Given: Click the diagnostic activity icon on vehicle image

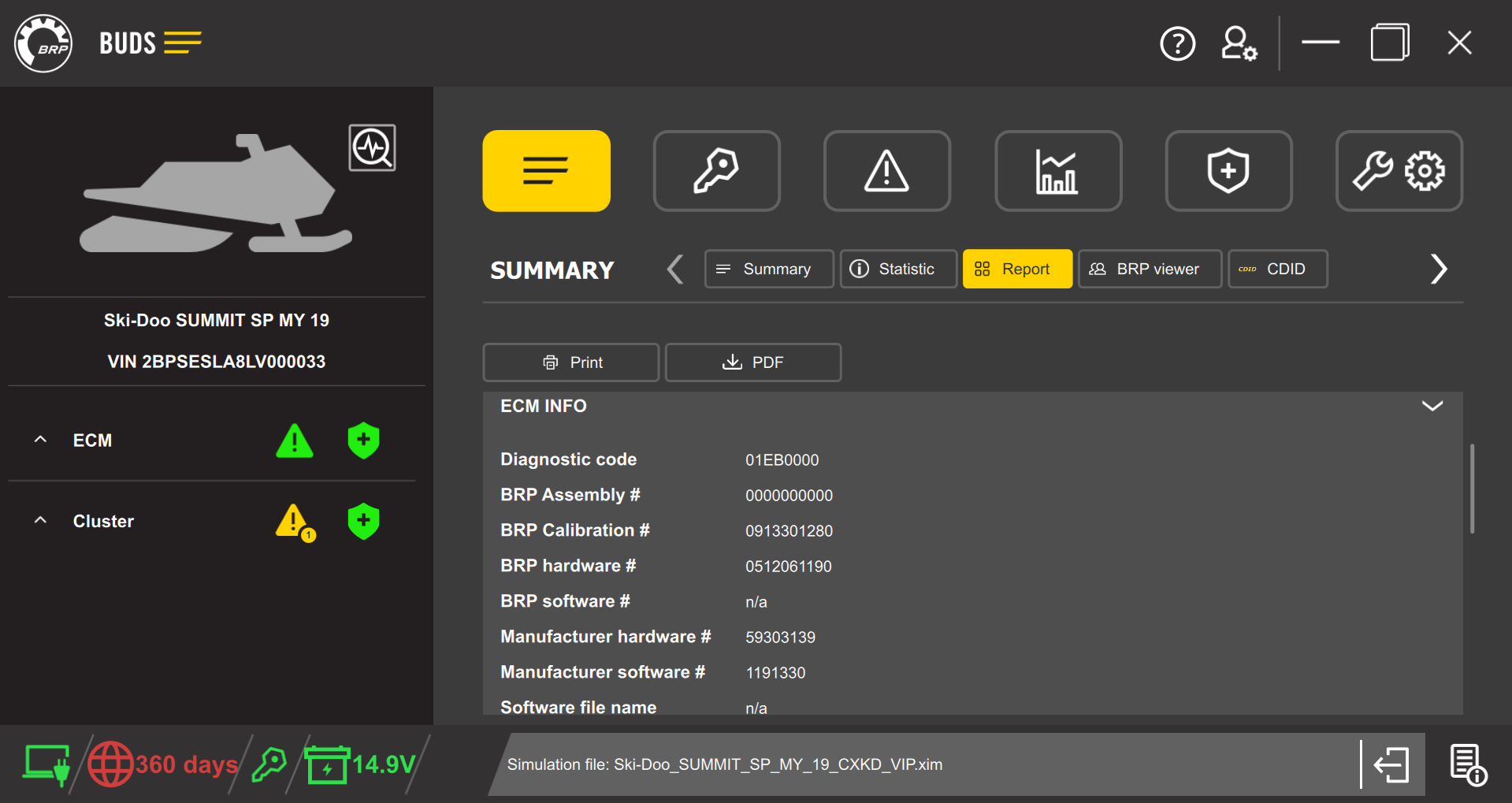Looking at the screenshot, I should [x=372, y=147].
